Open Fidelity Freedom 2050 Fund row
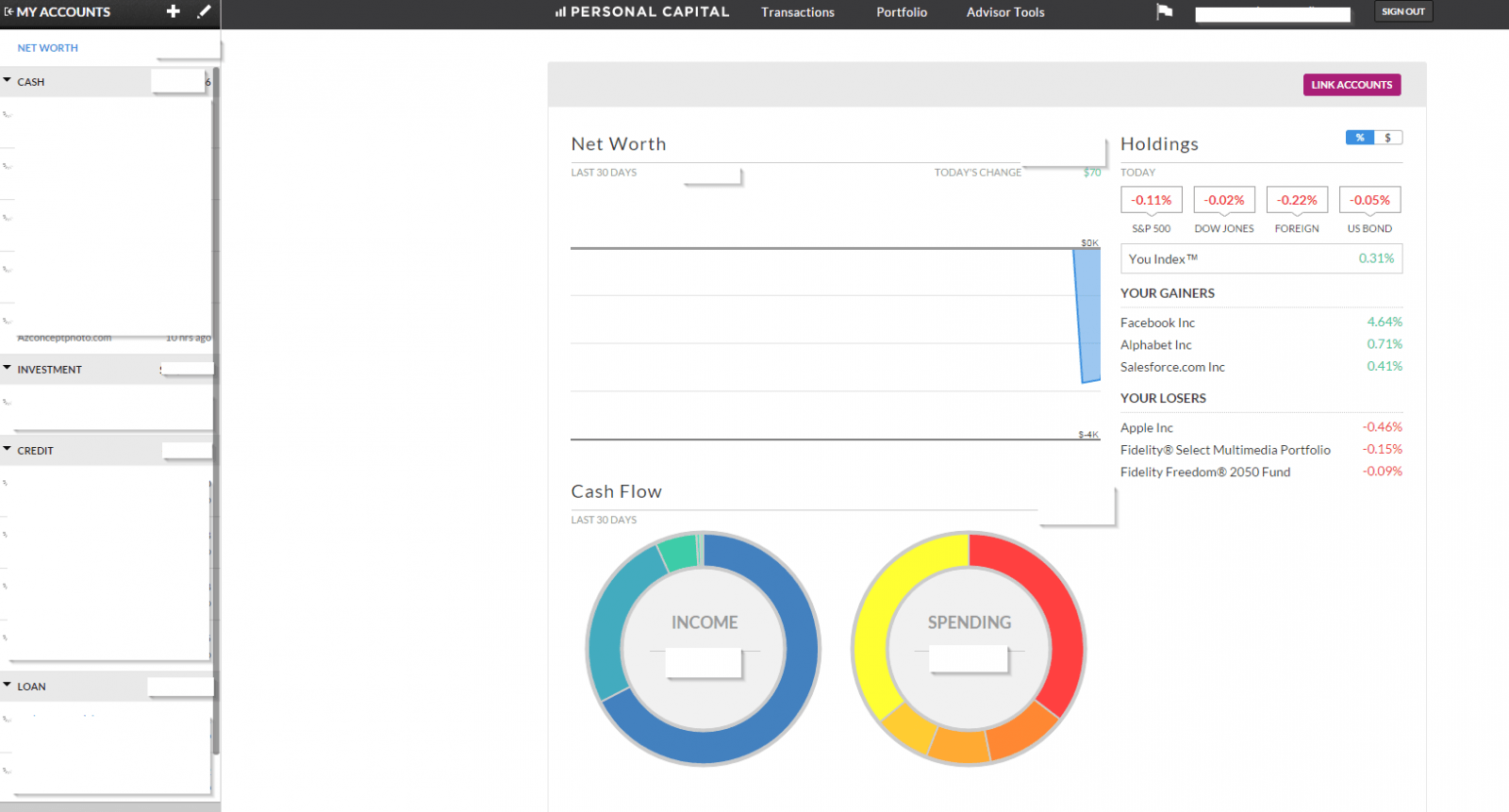The width and height of the screenshot is (1509, 812). tap(1261, 472)
